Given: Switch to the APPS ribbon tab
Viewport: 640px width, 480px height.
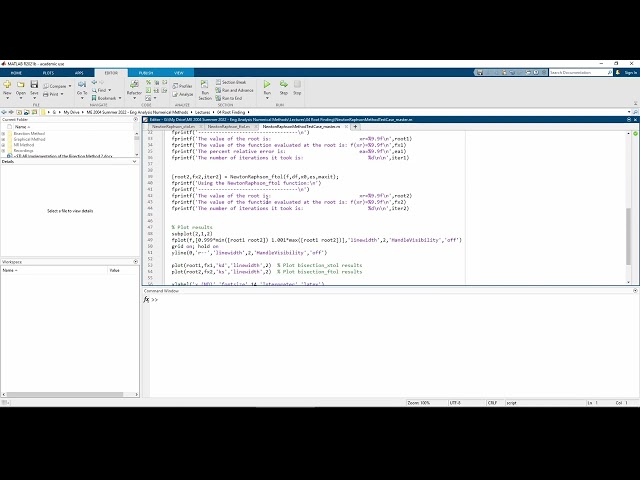Looking at the screenshot, I should tap(79, 73).
